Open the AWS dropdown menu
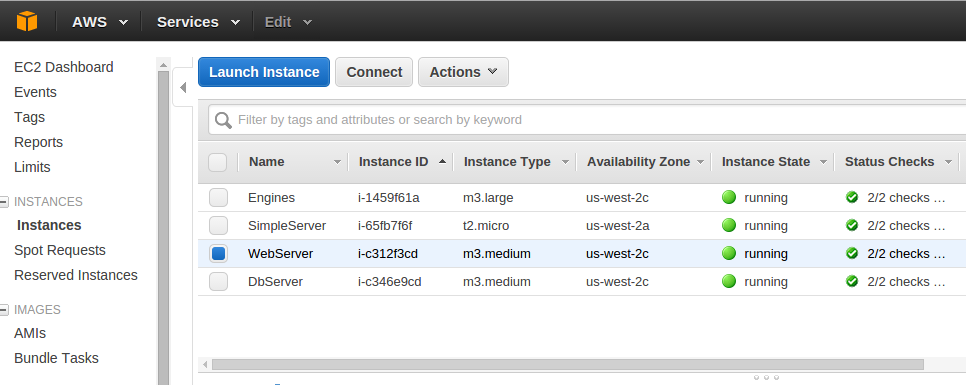The image size is (966, 385). click(100, 22)
